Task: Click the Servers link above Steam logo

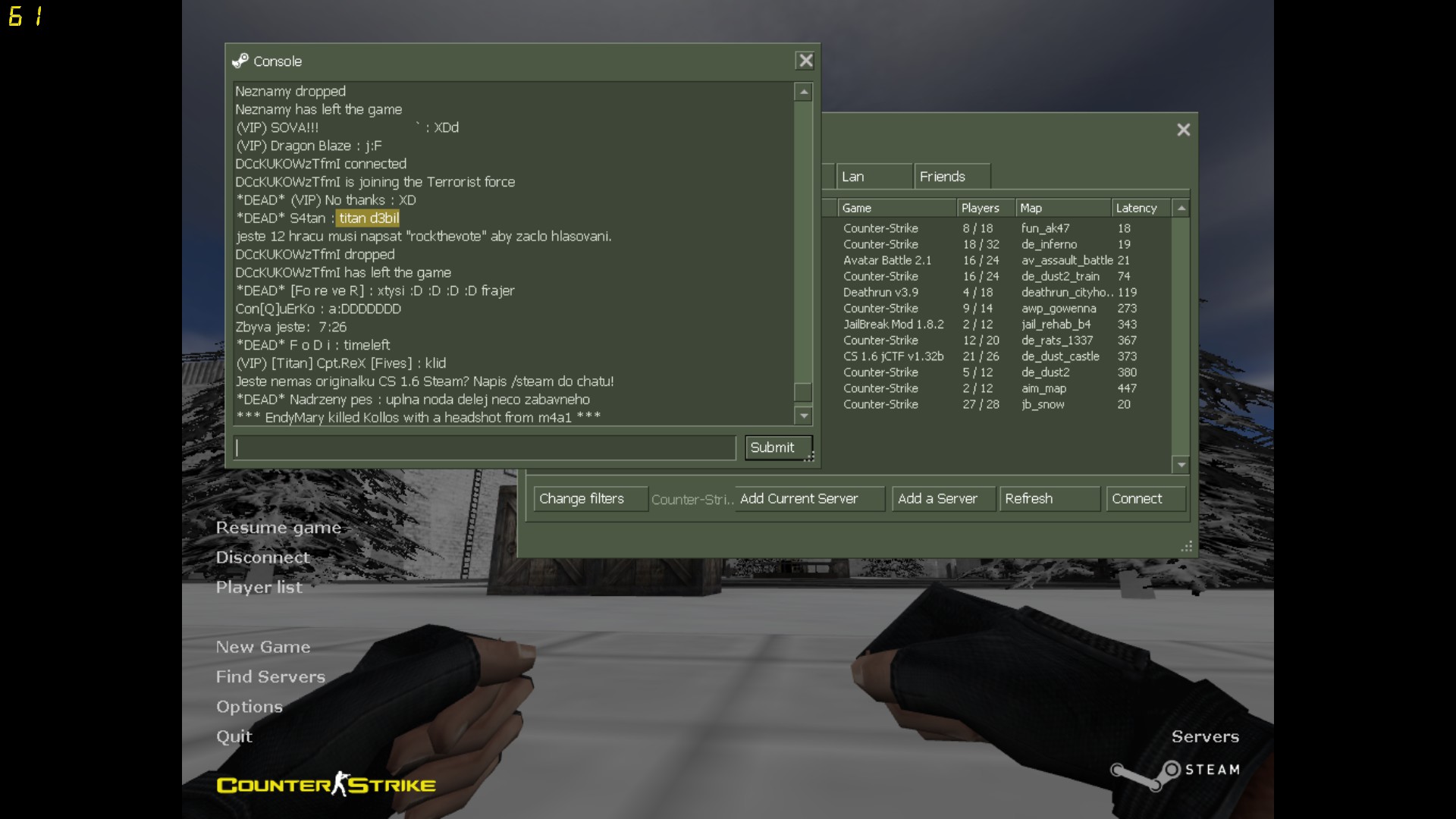Action: click(x=1205, y=736)
